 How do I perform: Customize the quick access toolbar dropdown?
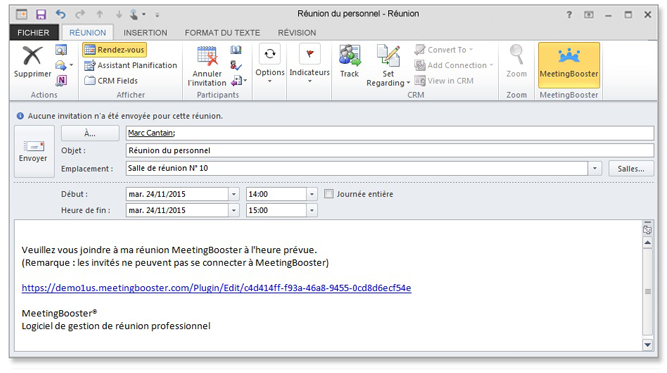[157, 15]
